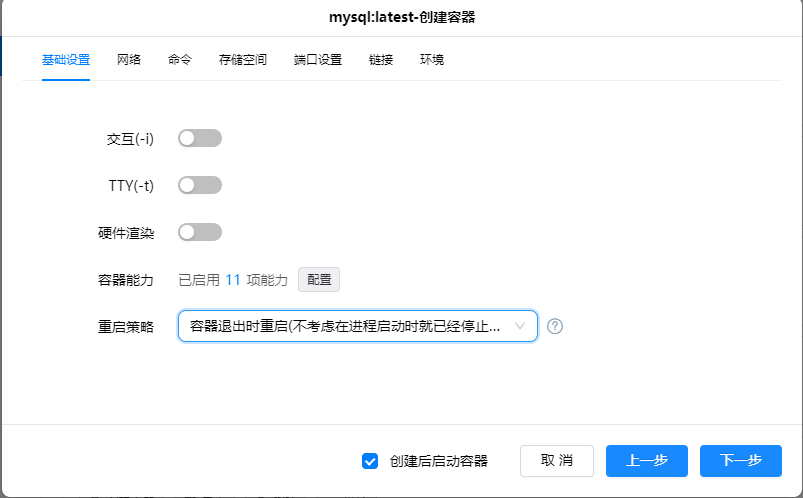Click the 容器能力 label
The image size is (803, 498).
pos(126,280)
